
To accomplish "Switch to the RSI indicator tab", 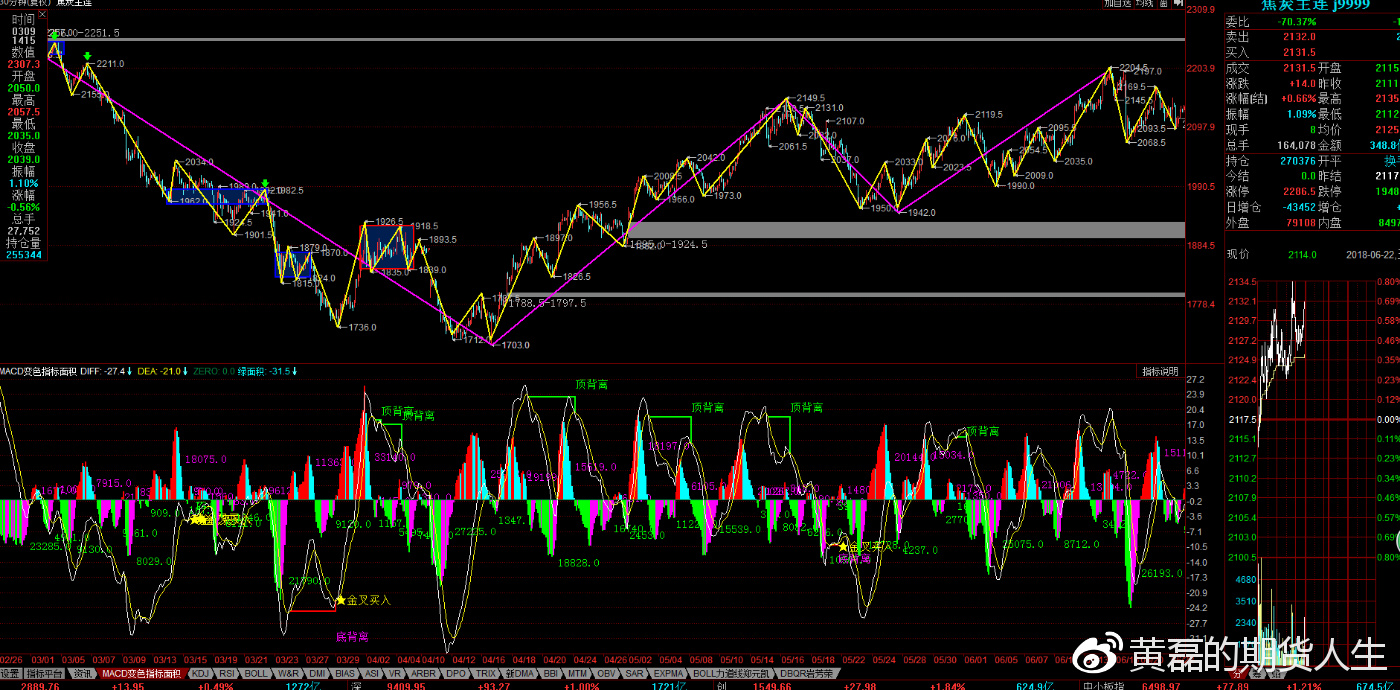I will (x=228, y=674).
